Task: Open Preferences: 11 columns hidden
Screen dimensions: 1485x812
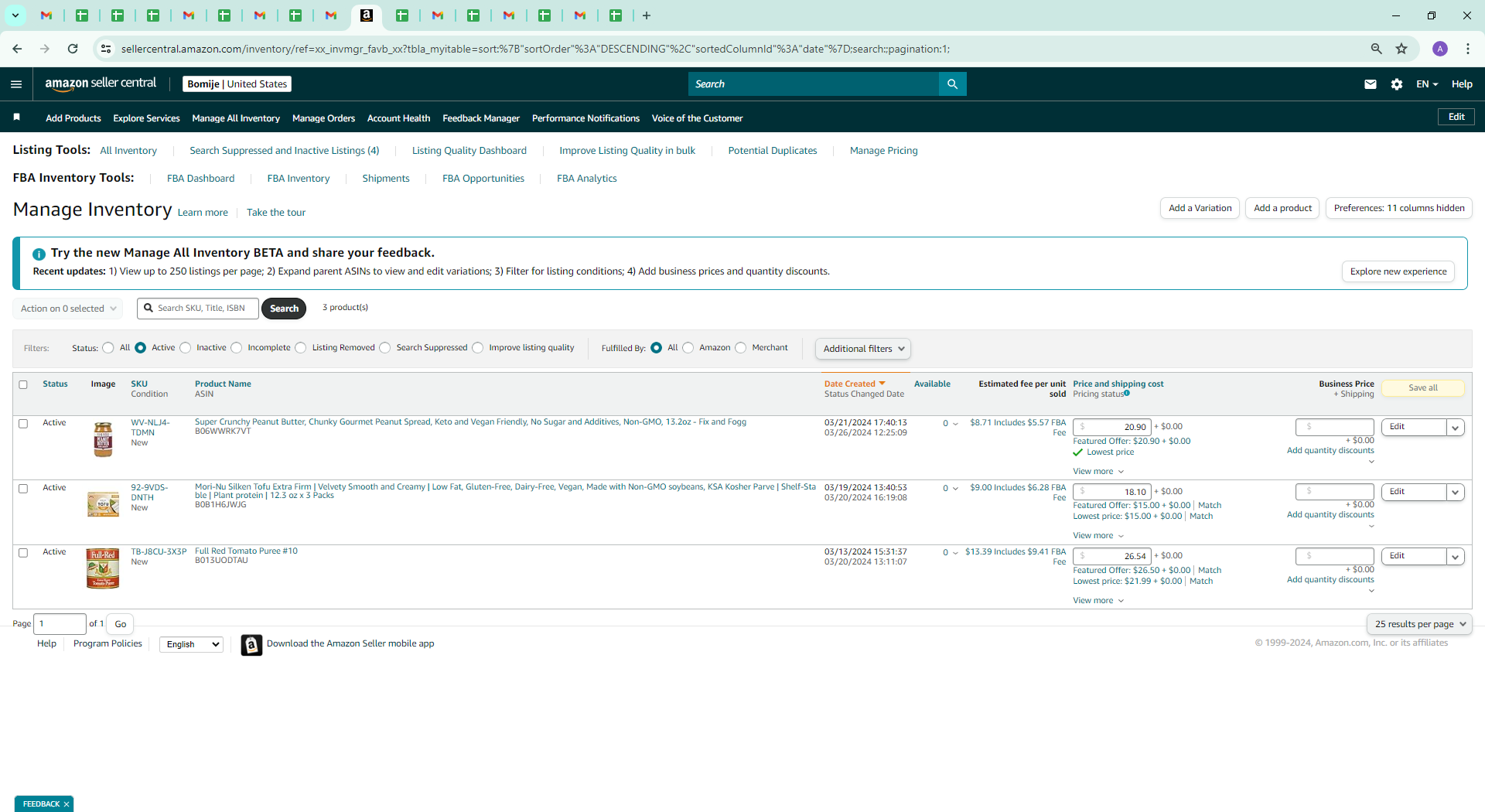Action: [1399, 208]
